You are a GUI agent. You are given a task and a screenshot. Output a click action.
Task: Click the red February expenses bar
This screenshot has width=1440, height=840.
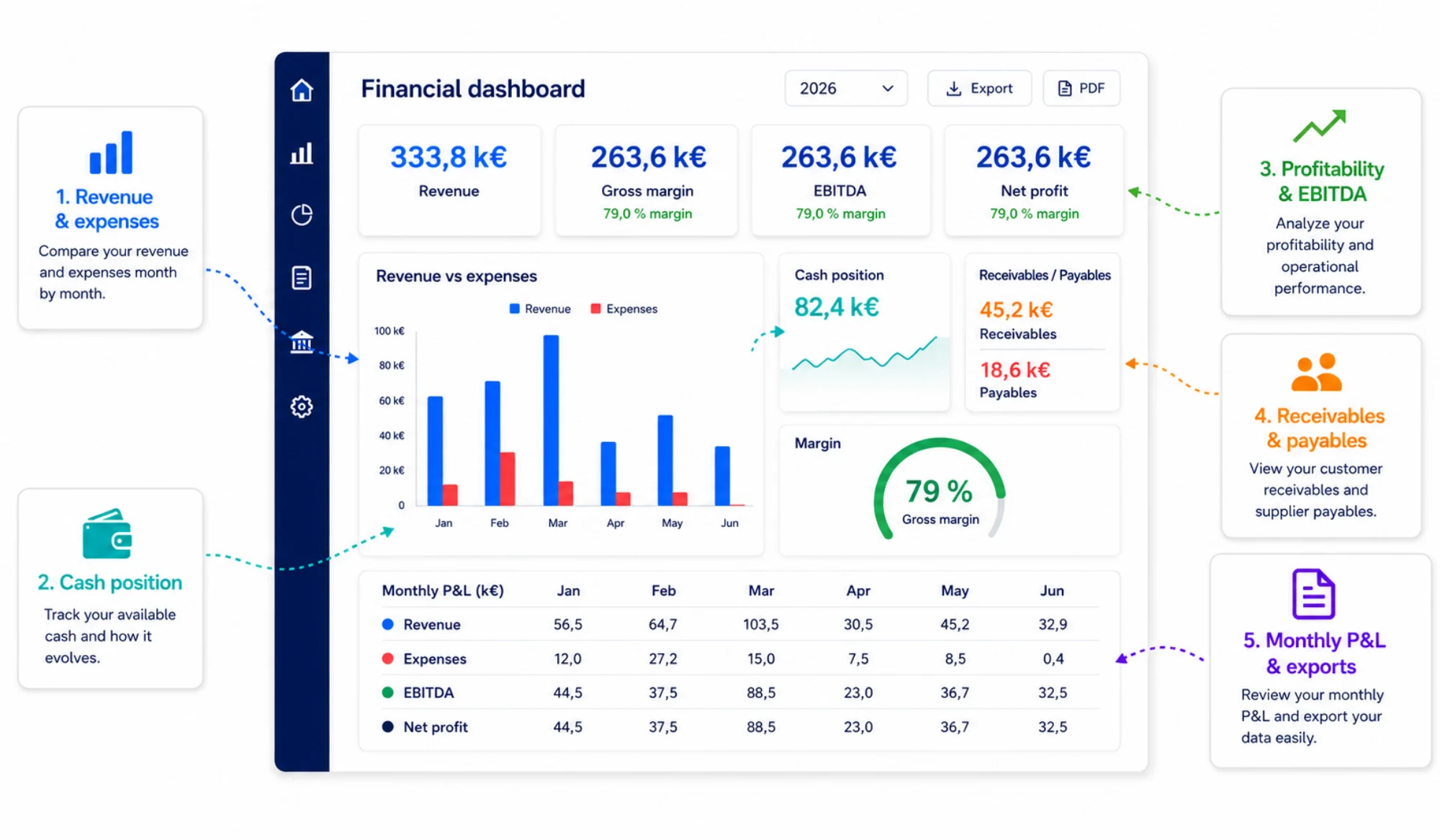(508, 479)
